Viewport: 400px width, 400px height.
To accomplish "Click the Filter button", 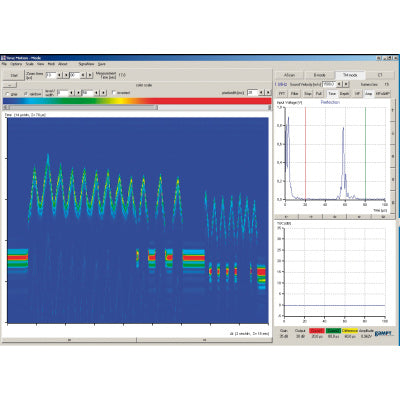I will pyautogui.click(x=294, y=94).
